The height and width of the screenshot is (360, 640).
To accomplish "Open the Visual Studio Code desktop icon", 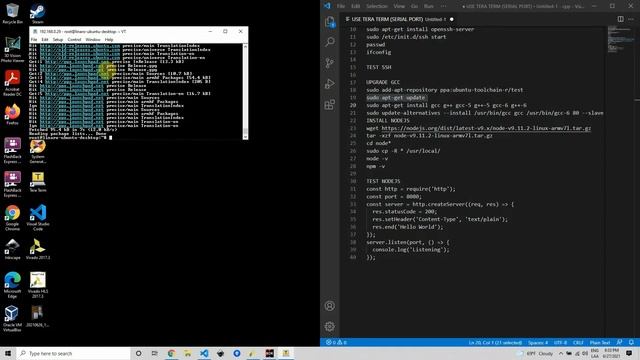I will [x=38, y=218].
